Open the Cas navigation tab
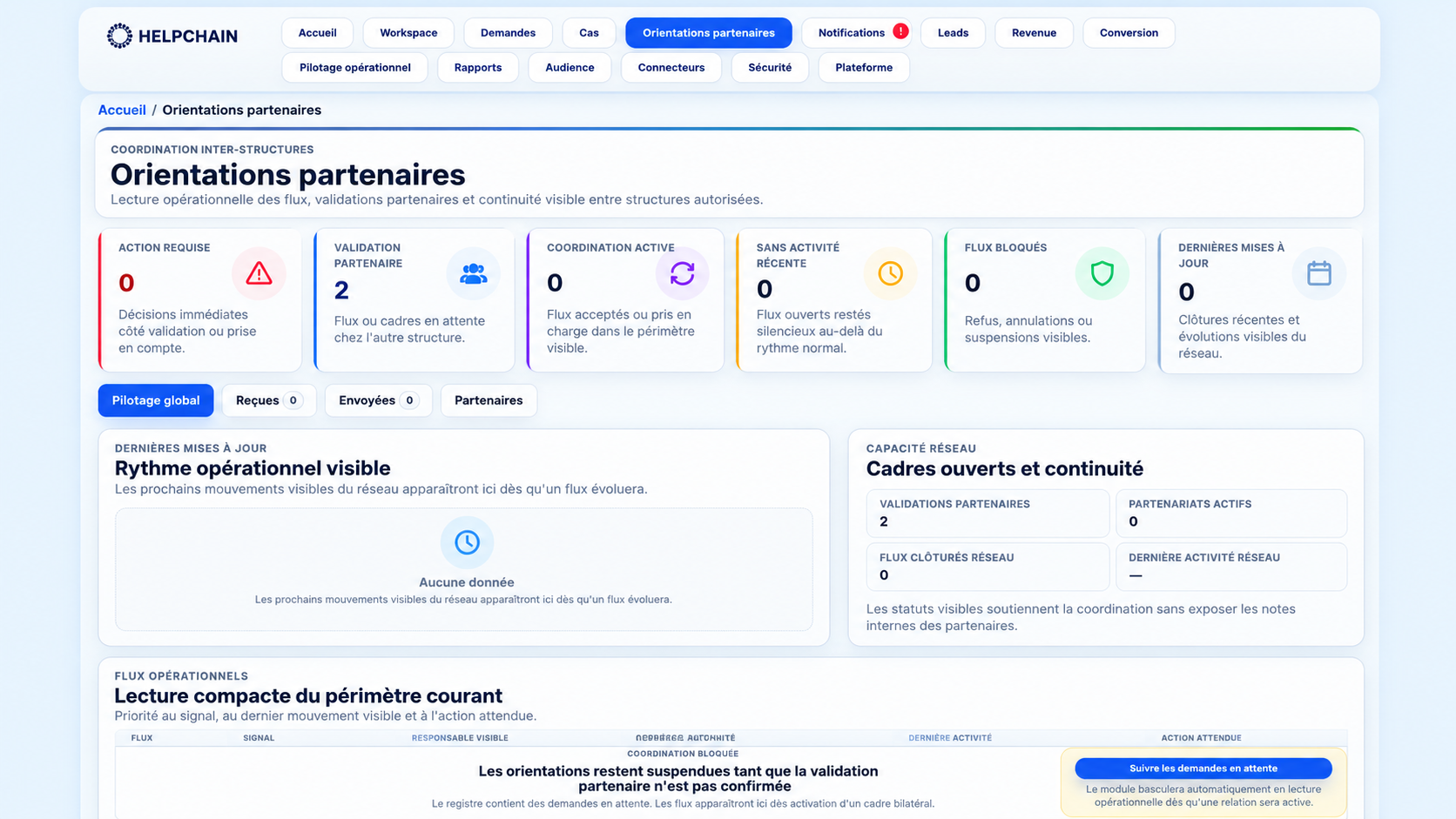 coord(589,33)
